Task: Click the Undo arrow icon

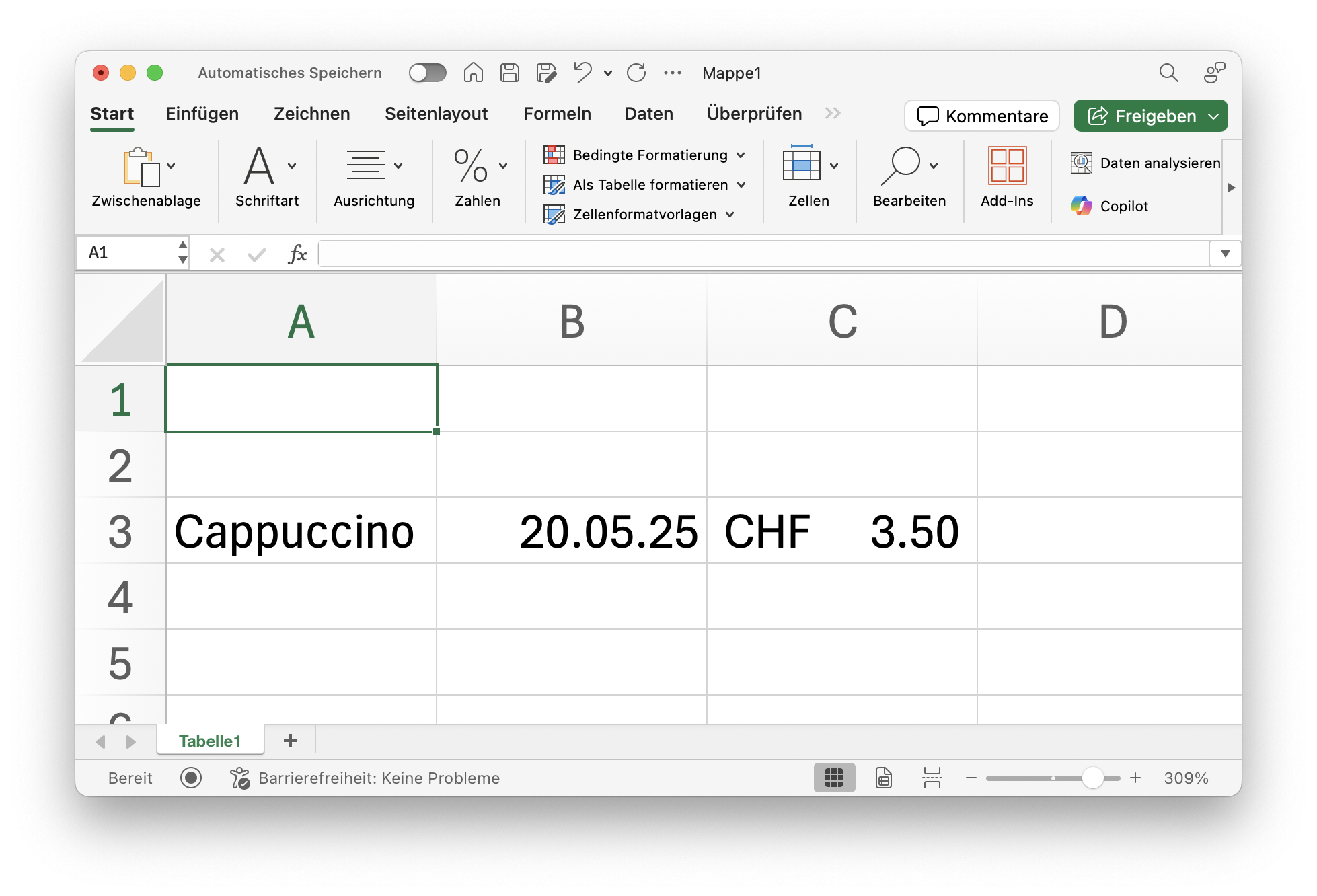Action: (x=582, y=73)
